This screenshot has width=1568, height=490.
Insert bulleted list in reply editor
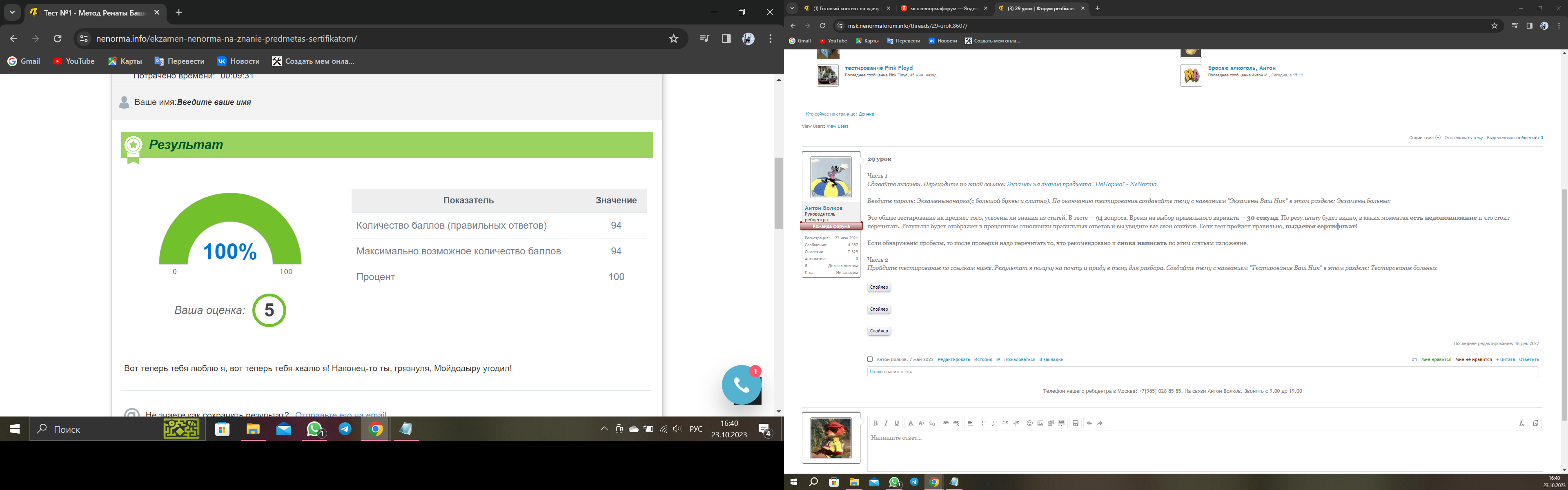[984, 423]
